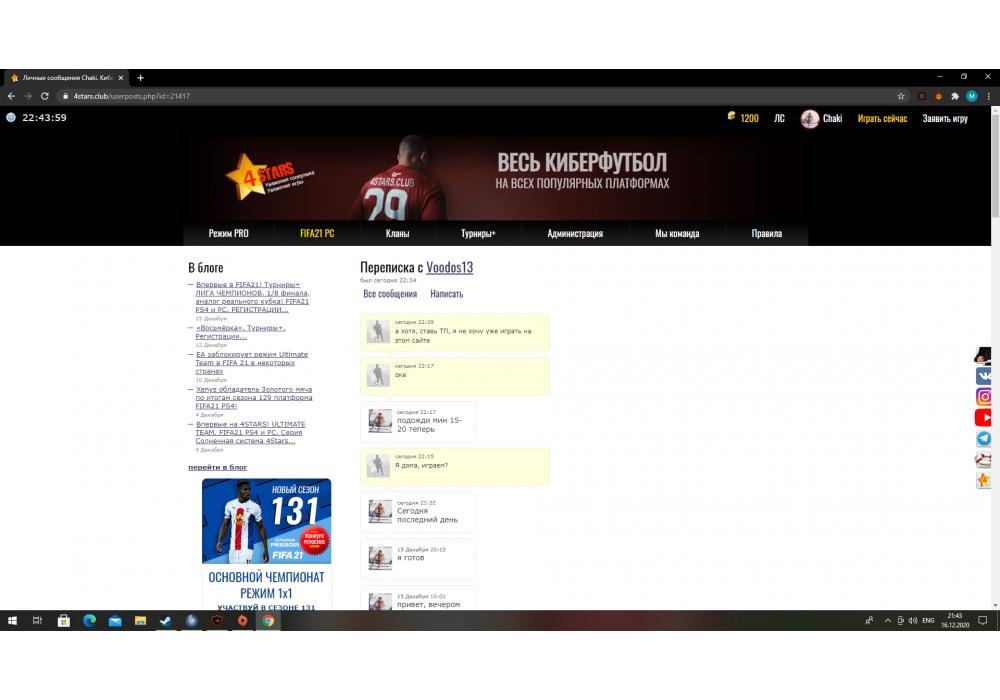Click the Все сообщения tab

(x=390, y=294)
